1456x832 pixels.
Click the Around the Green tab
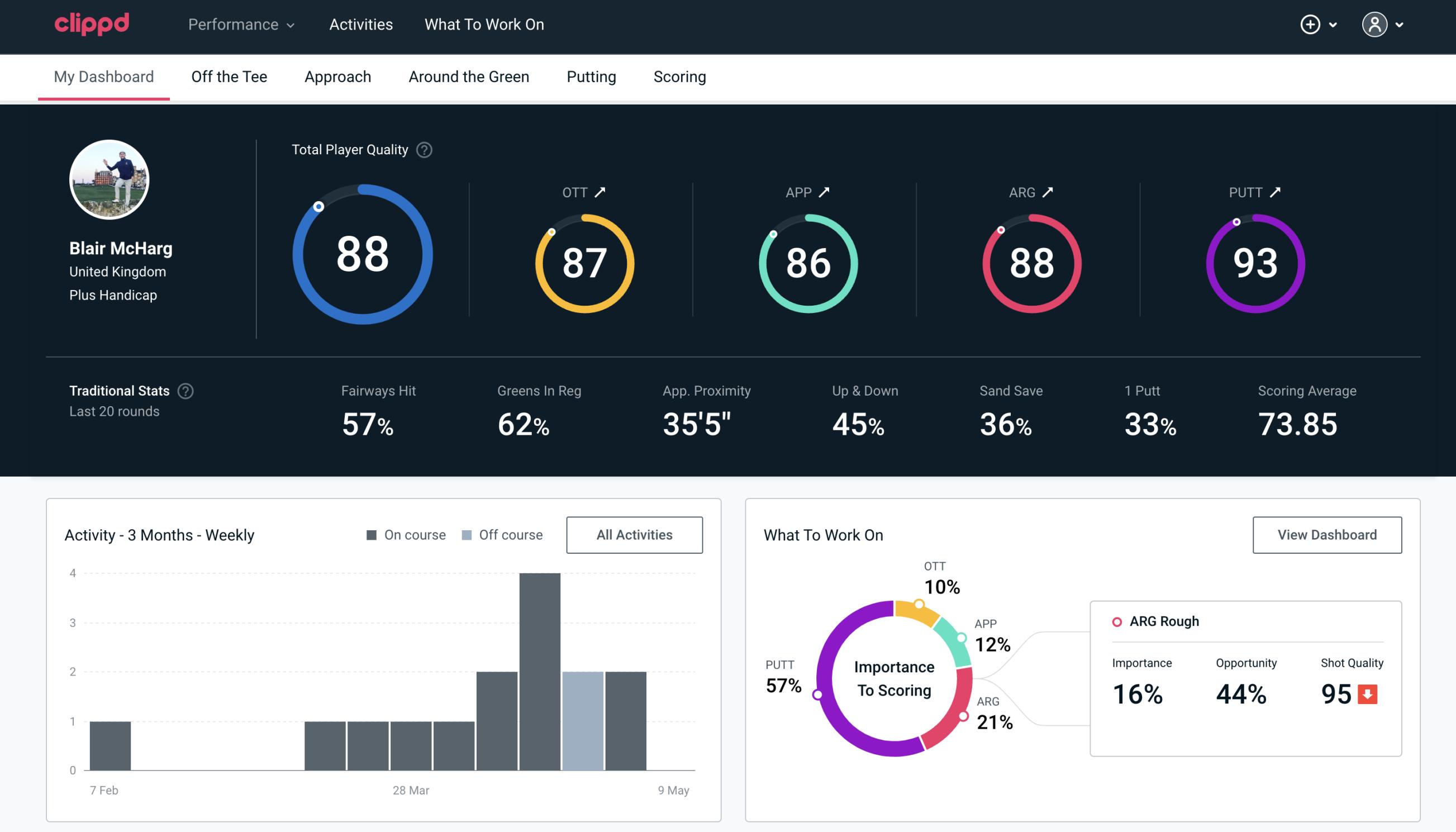click(468, 76)
